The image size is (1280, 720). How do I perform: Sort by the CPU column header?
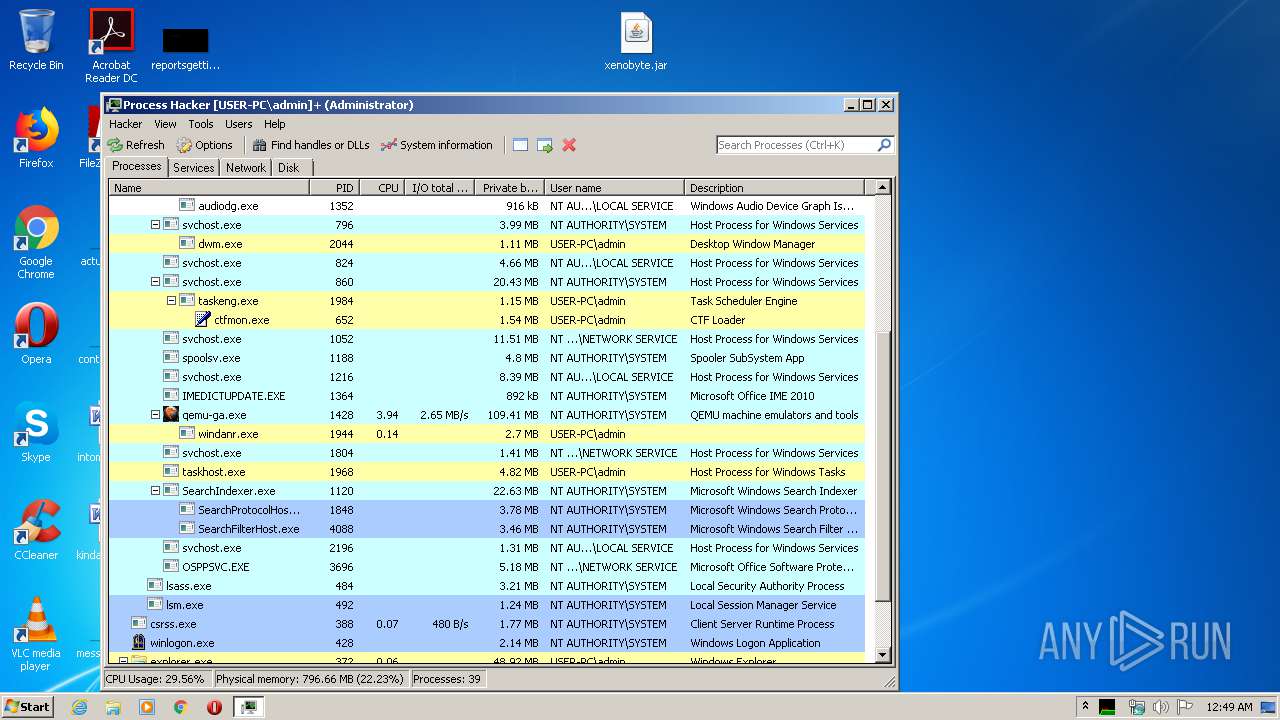[x=381, y=188]
